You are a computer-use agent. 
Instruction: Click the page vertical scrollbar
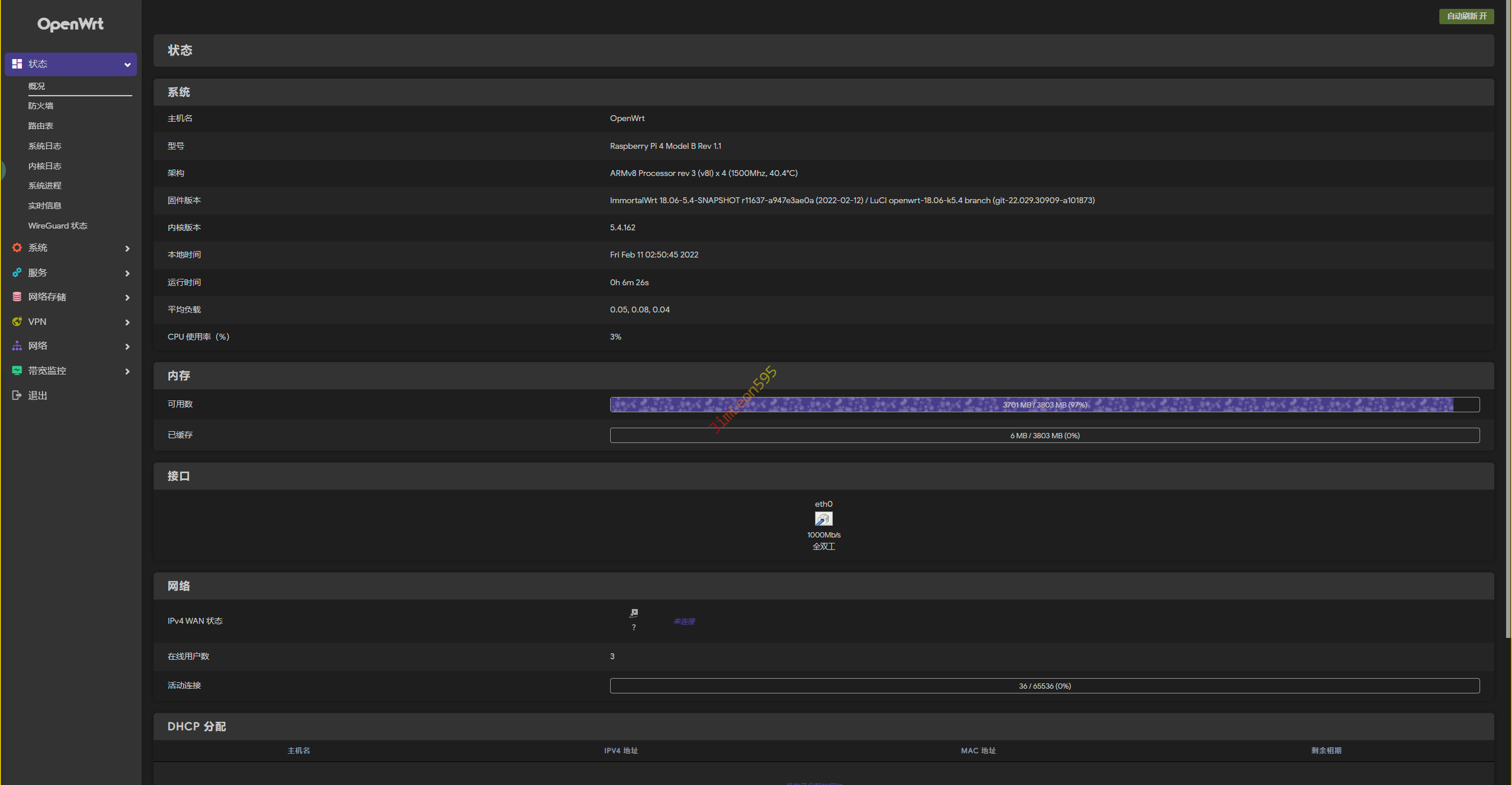1508,319
